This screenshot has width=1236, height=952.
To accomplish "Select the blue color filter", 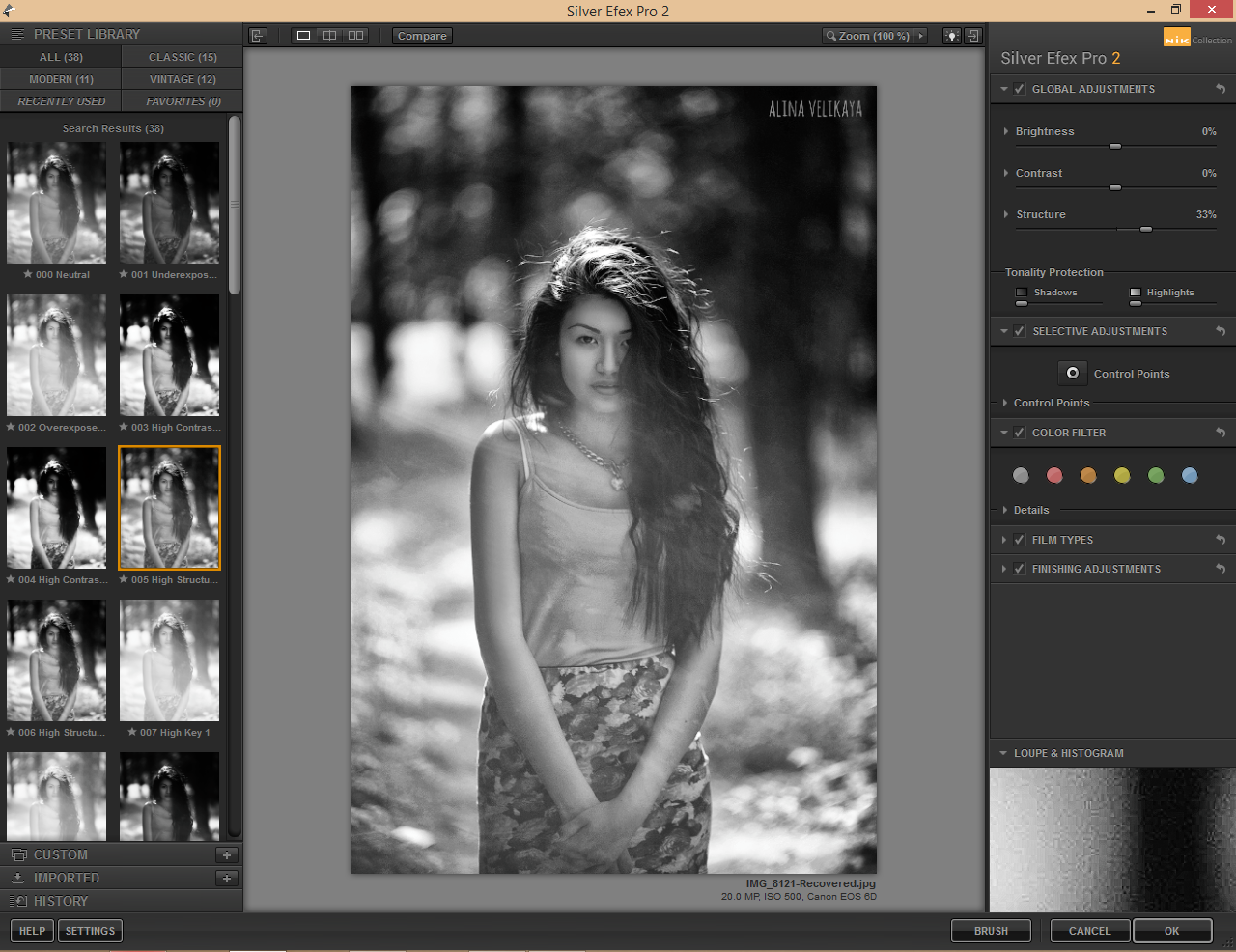I will (1190, 475).
